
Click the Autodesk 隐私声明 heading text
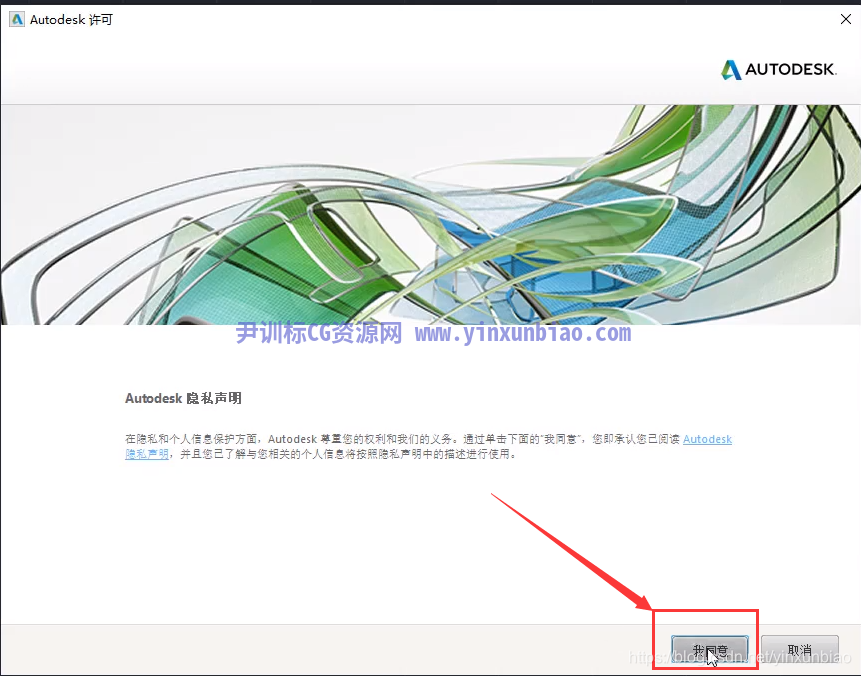183,398
